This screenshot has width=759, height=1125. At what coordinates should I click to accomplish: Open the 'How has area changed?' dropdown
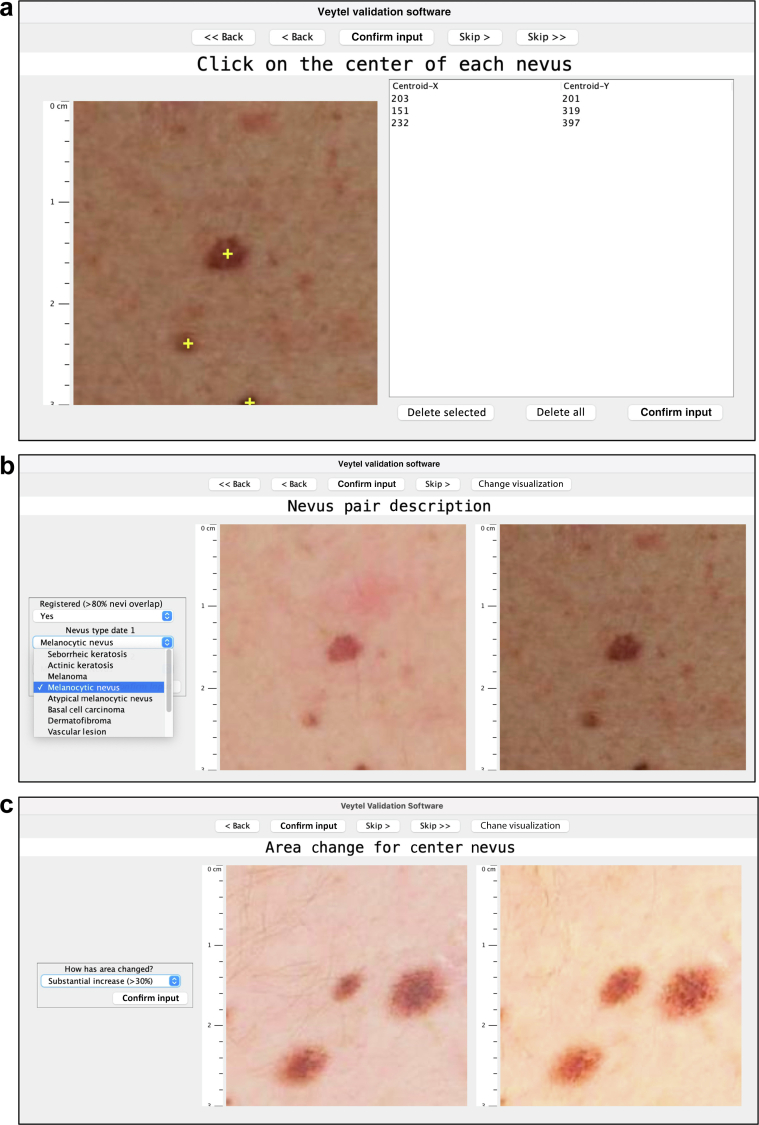(110, 981)
